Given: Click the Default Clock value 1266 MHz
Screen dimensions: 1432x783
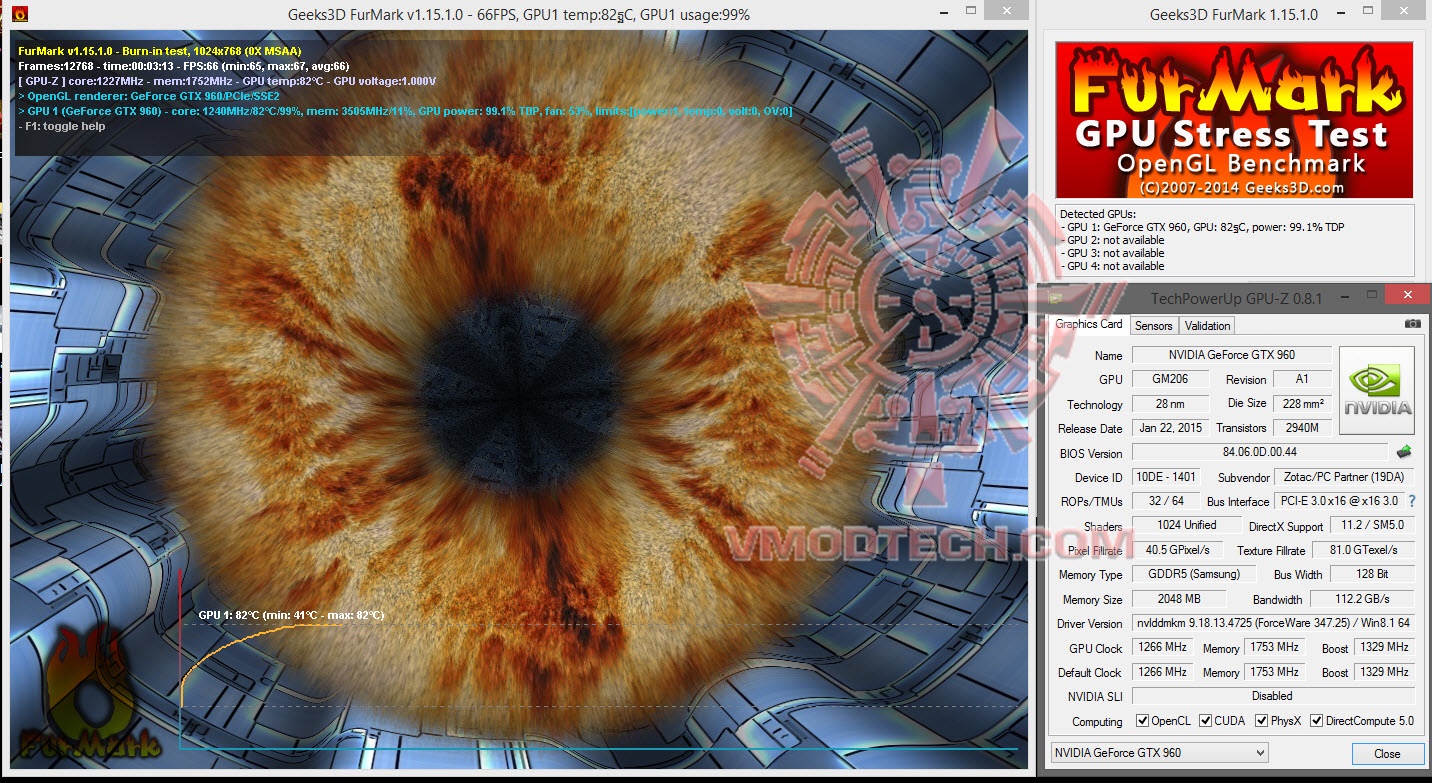Looking at the screenshot, I should pos(1163,672).
